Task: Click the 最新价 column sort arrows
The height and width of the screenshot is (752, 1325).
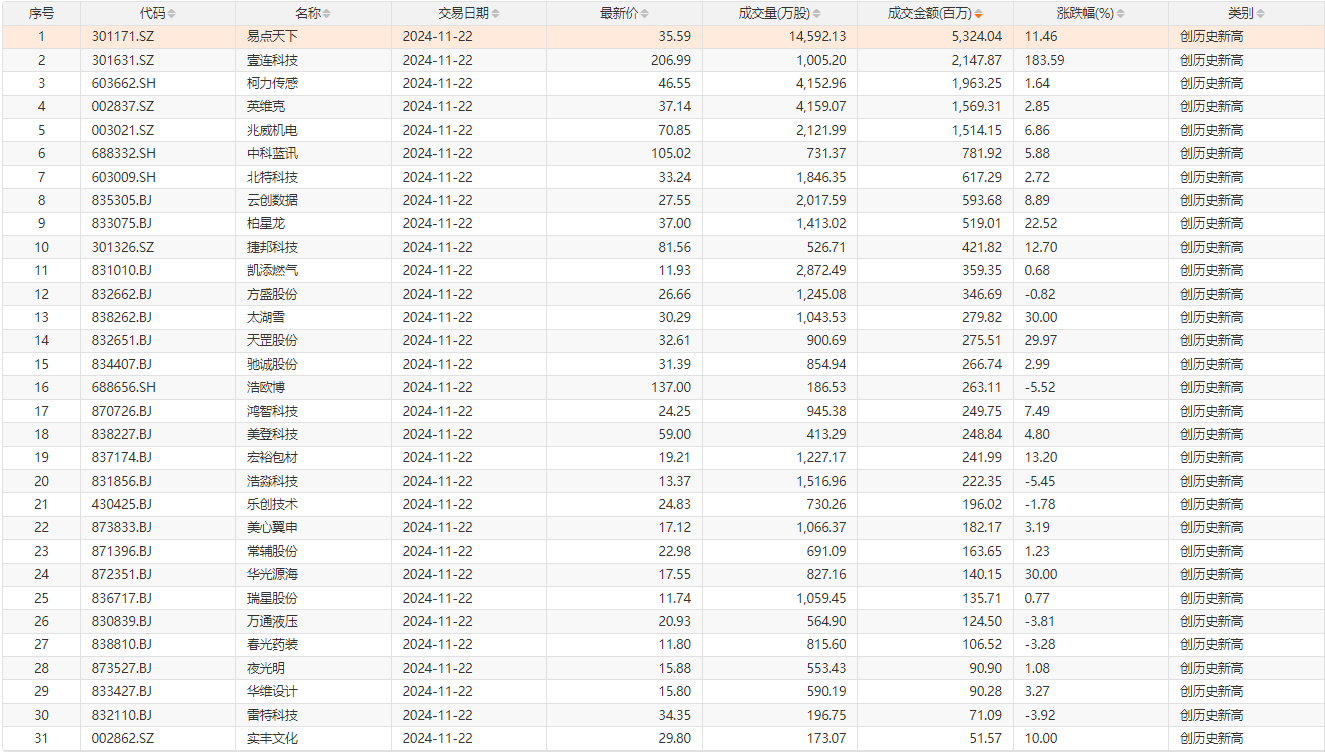Action: pyautogui.click(x=644, y=14)
